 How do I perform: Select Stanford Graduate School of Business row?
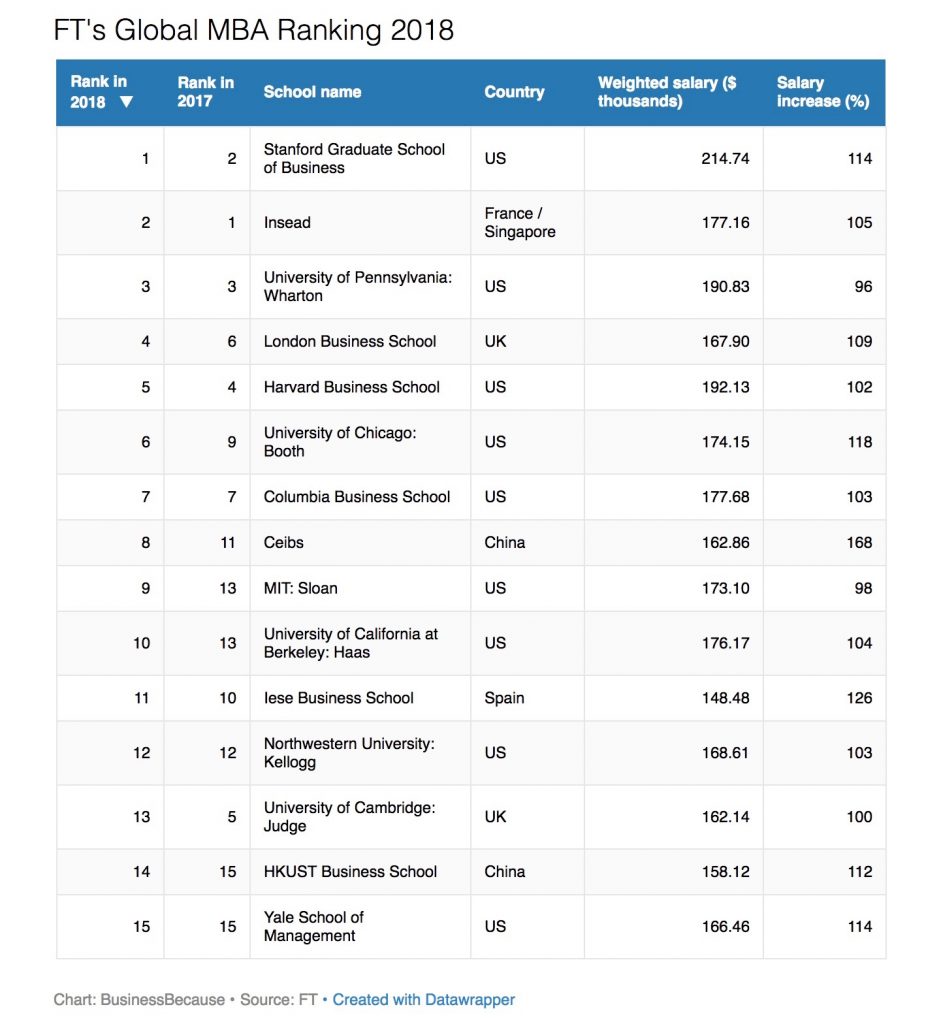pos(354,158)
